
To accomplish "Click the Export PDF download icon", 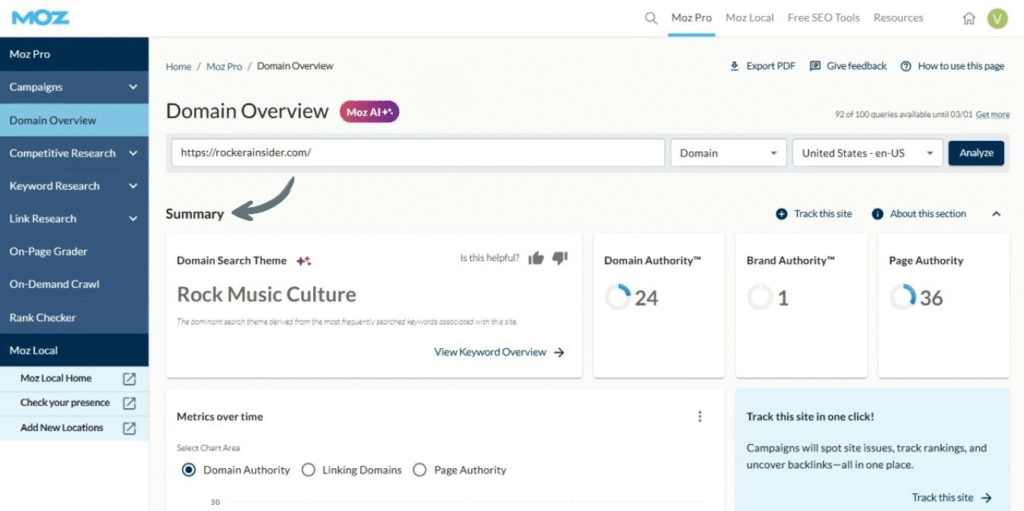I will 734,66.
